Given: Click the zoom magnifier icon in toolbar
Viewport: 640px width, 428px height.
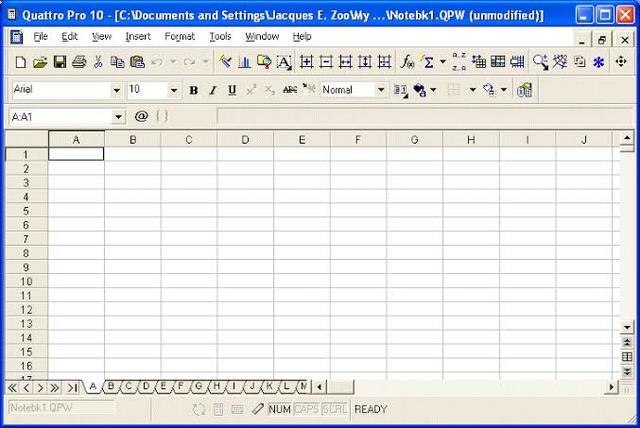Looking at the screenshot, I should point(540,62).
